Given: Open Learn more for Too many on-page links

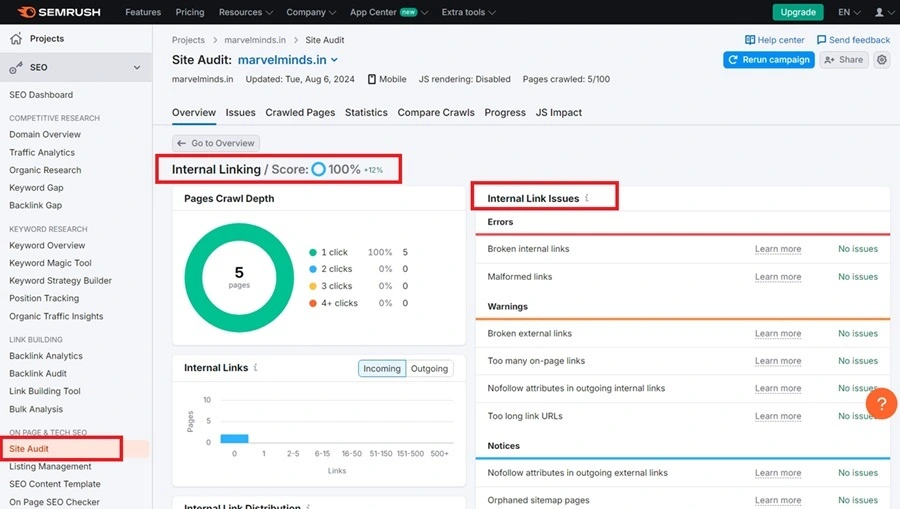Looking at the screenshot, I should coord(778,361).
